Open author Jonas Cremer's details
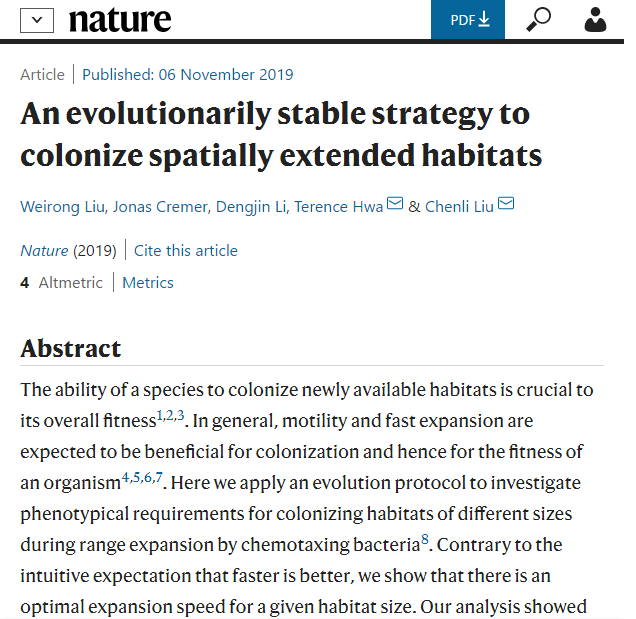This screenshot has width=636, height=619. [160, 207]
